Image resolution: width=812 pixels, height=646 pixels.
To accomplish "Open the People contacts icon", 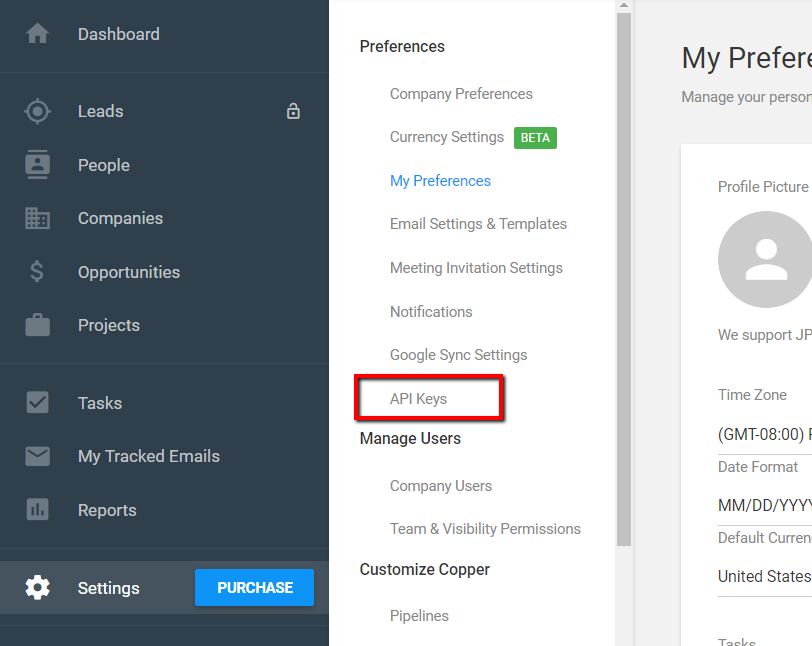I will (37, 164).
